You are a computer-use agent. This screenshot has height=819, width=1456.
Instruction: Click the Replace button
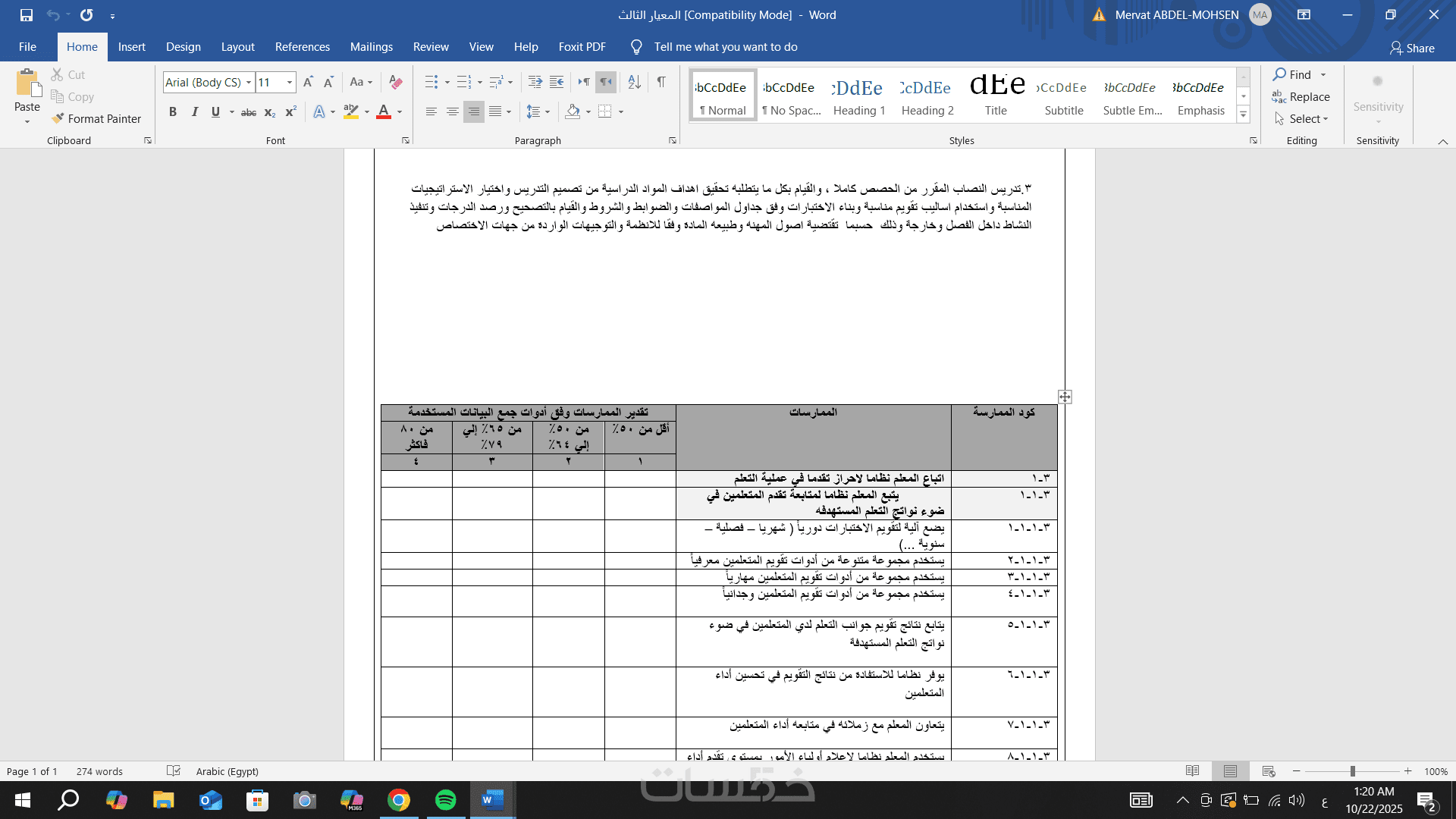tap(1301, 96)
